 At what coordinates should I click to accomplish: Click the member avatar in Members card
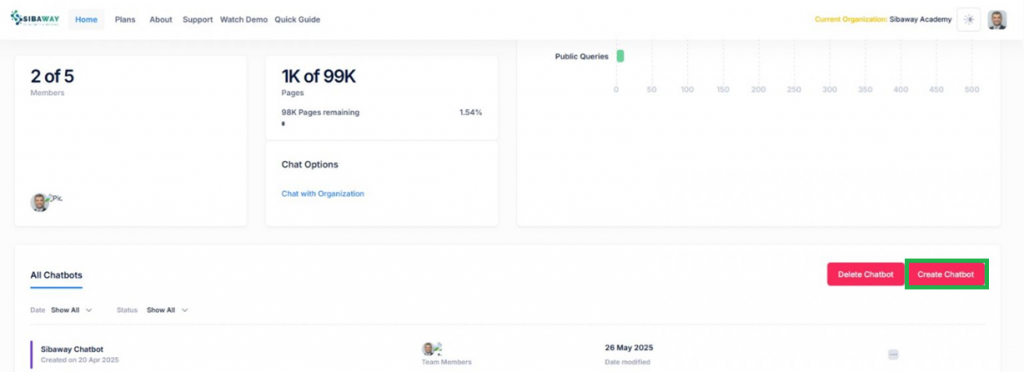(x=40, y=202)
